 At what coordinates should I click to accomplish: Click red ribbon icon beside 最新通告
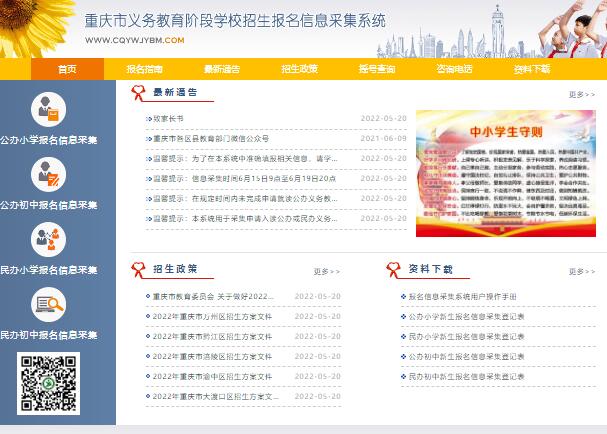pyautogui.click(x=138, y=93)
